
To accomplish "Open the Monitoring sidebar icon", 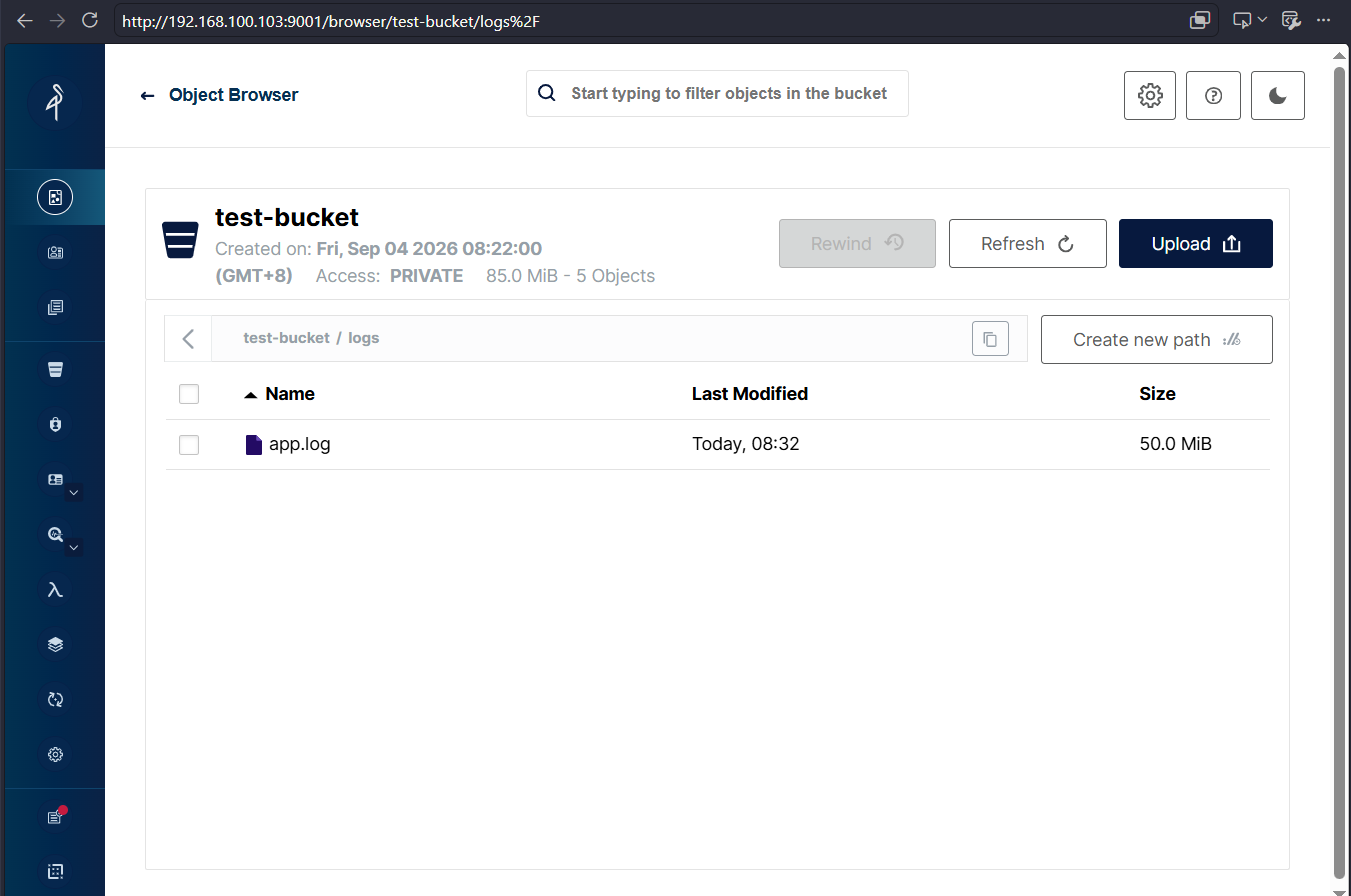I will [x=55, y=535].
